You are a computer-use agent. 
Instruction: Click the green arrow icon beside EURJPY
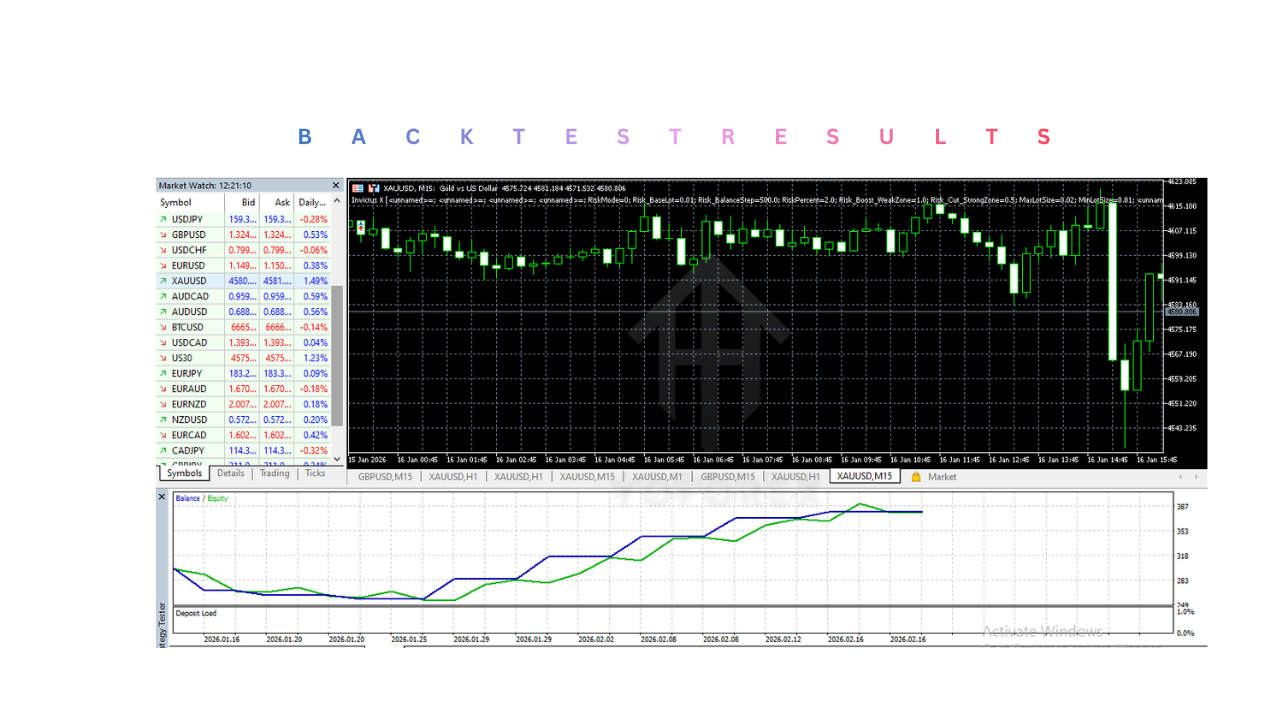point(163,373)
